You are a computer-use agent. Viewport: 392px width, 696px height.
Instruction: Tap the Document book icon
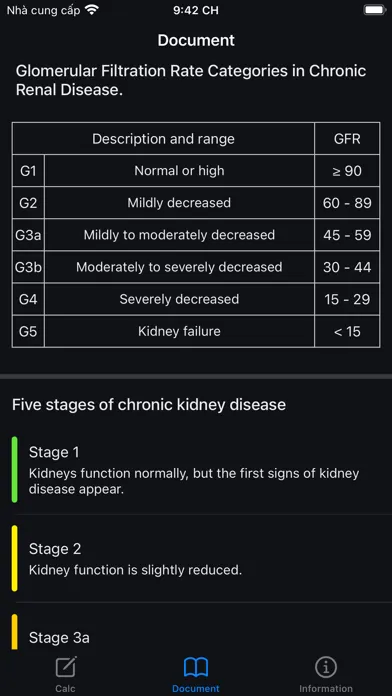(196, 667)
